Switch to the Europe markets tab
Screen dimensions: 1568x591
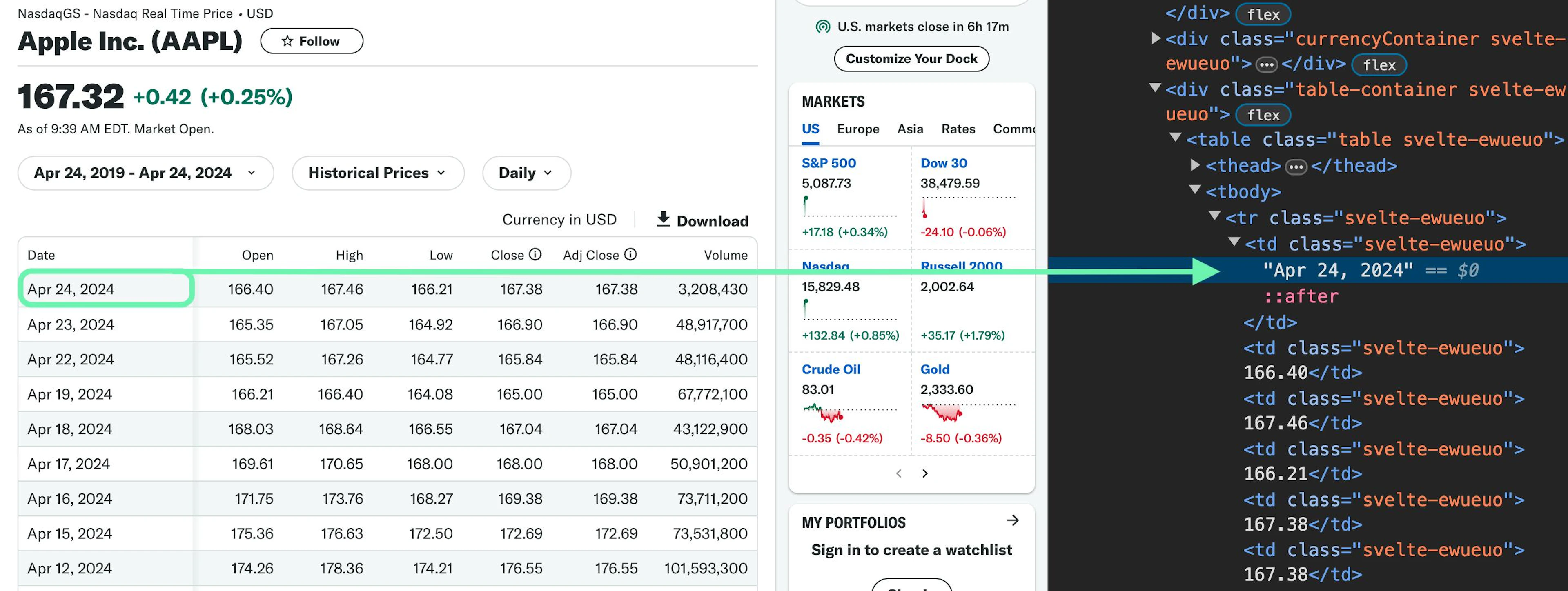coord(857,129)
